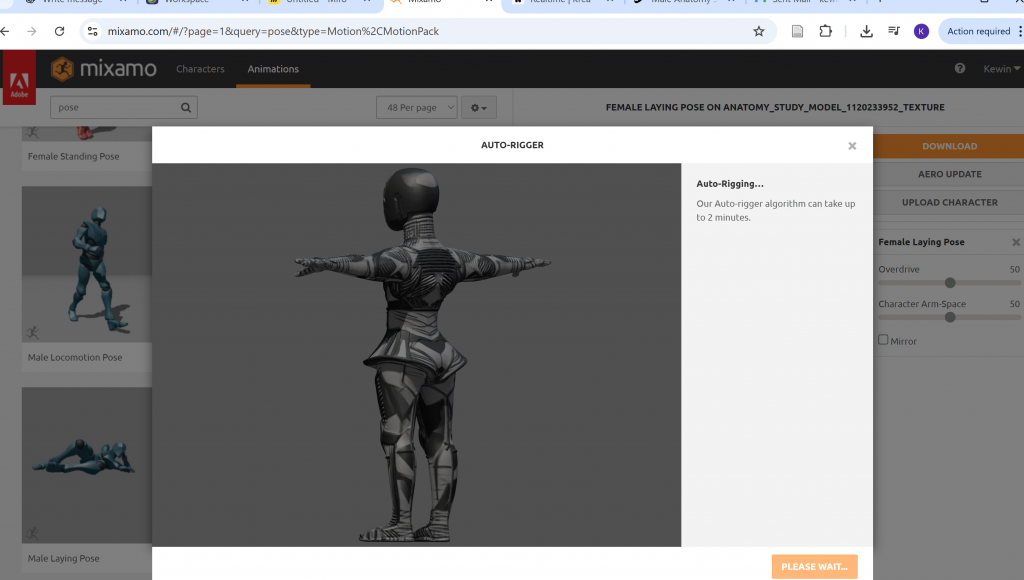Open browser downloads icon
The width and height of the screenshot is (1024, 580).
866,31
